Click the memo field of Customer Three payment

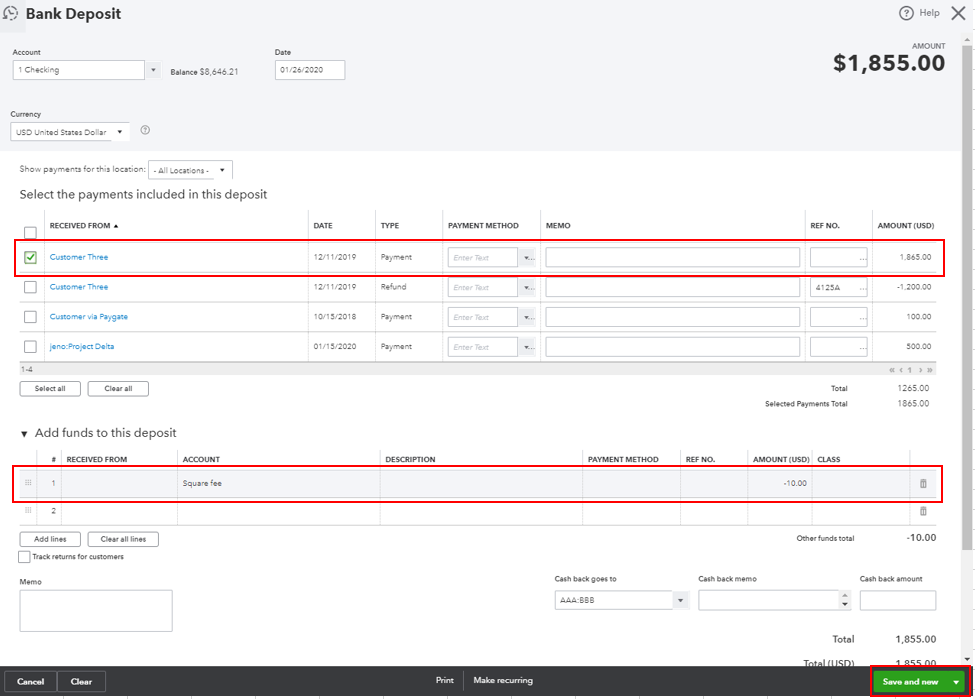coord(673,257)
